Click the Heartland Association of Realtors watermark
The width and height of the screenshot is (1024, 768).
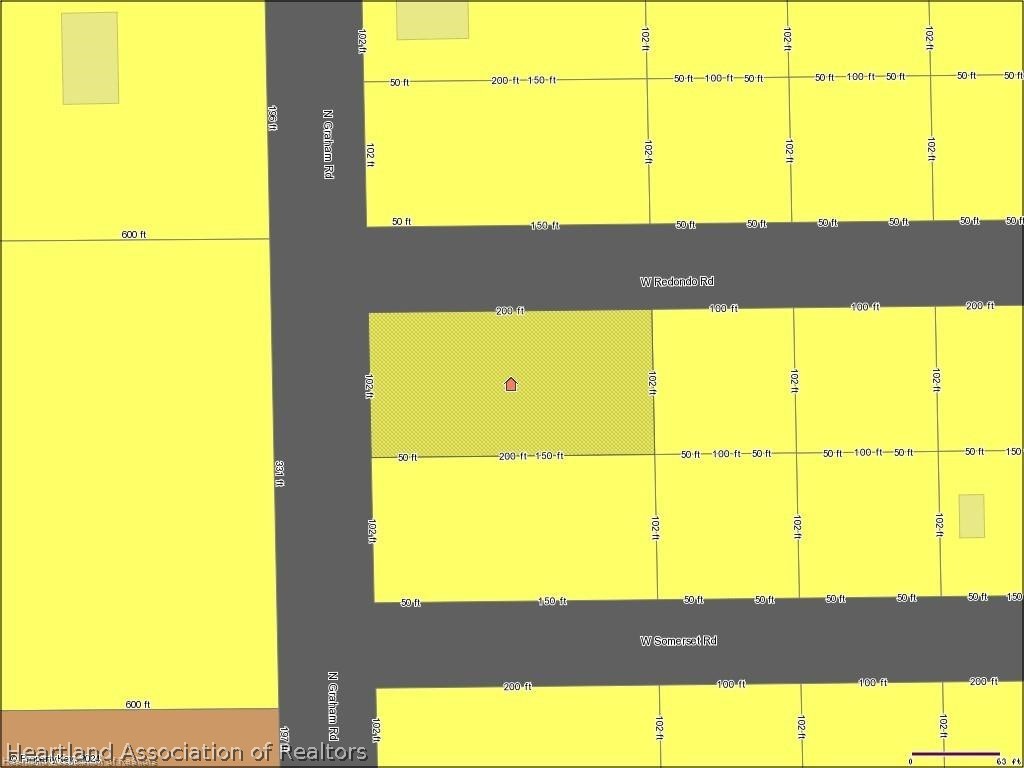[186, 752]
